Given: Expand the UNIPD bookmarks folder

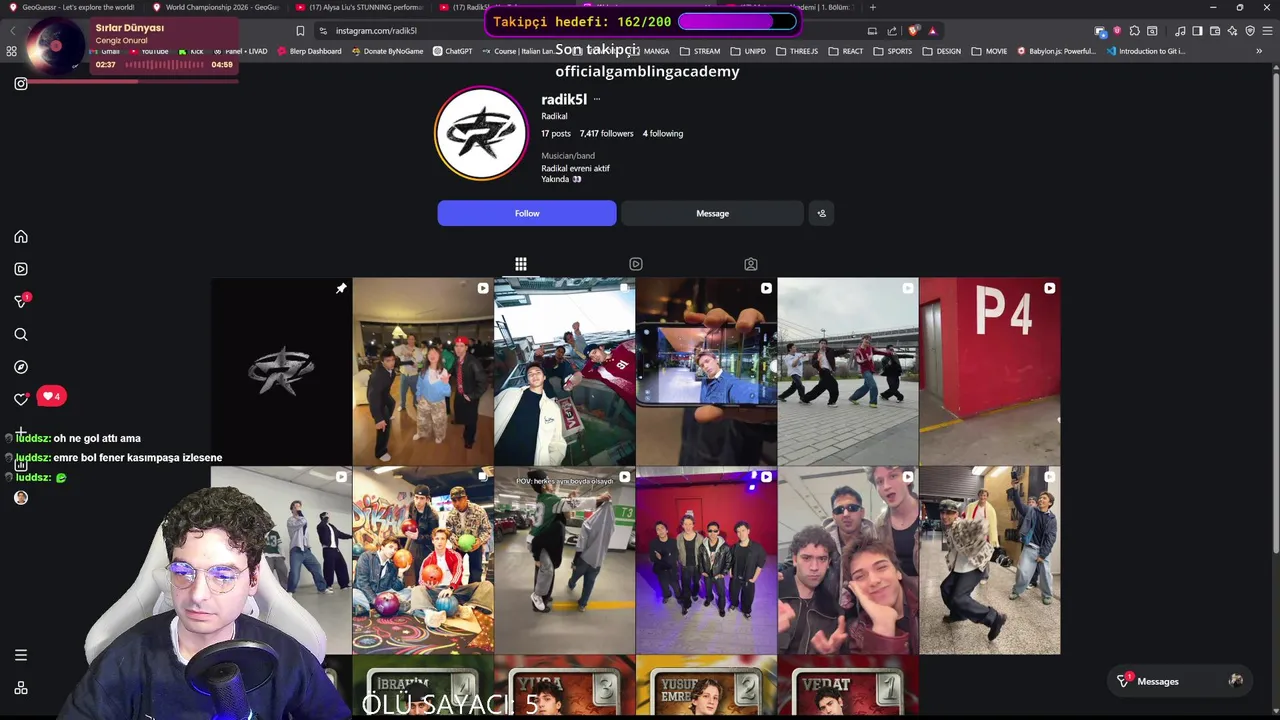Looking at the screenshot, I should point(748,51).
